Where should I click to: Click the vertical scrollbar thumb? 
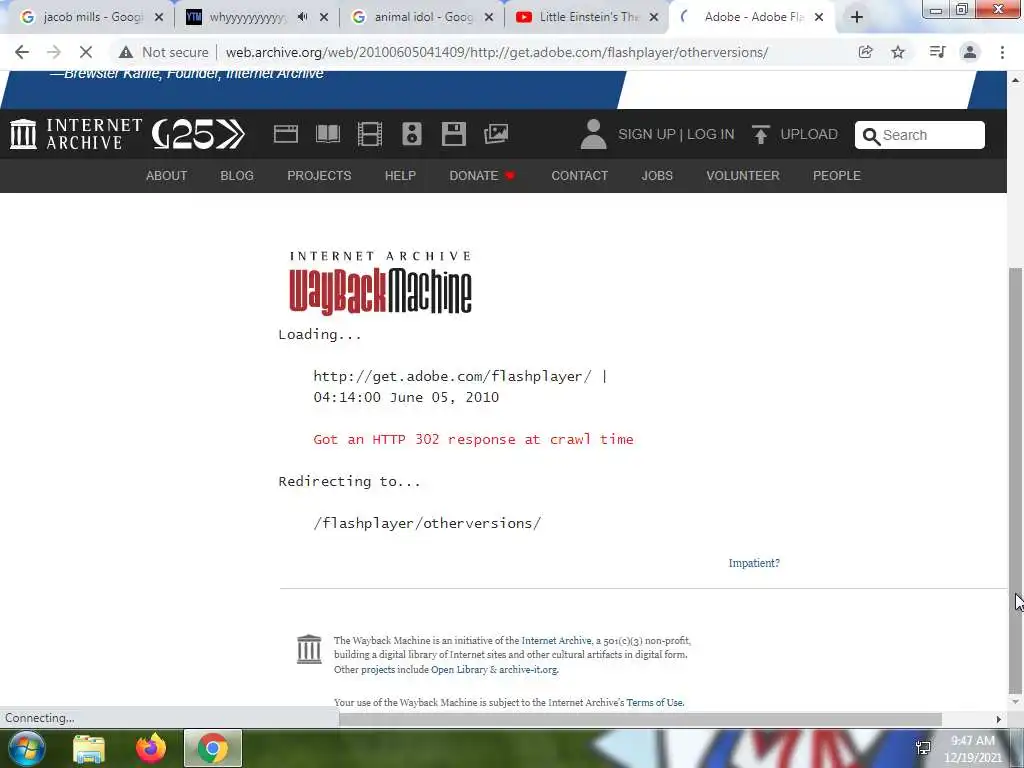click(1016, 480)
